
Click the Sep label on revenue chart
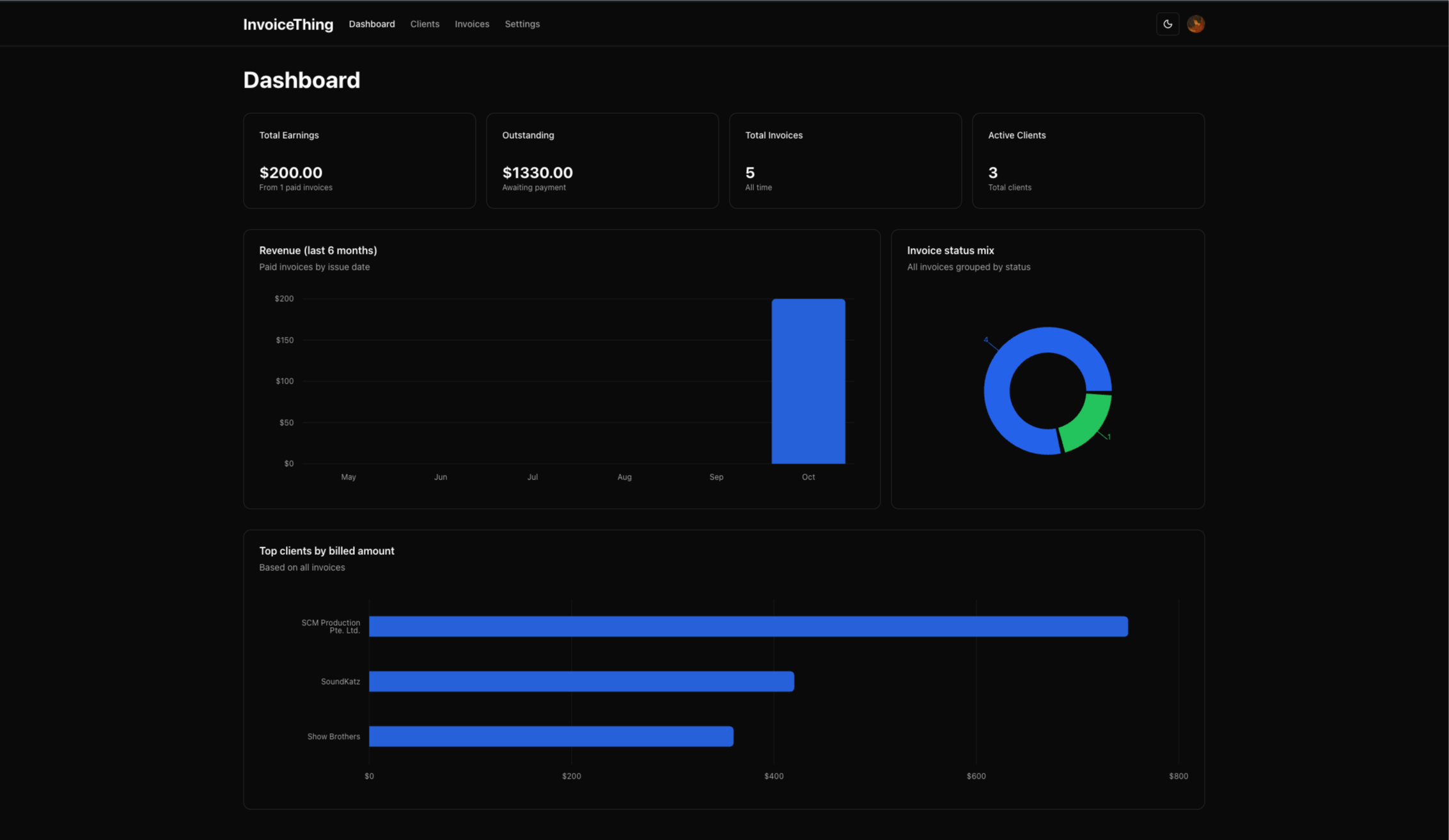pyautogui.click(x=716, y=477)
